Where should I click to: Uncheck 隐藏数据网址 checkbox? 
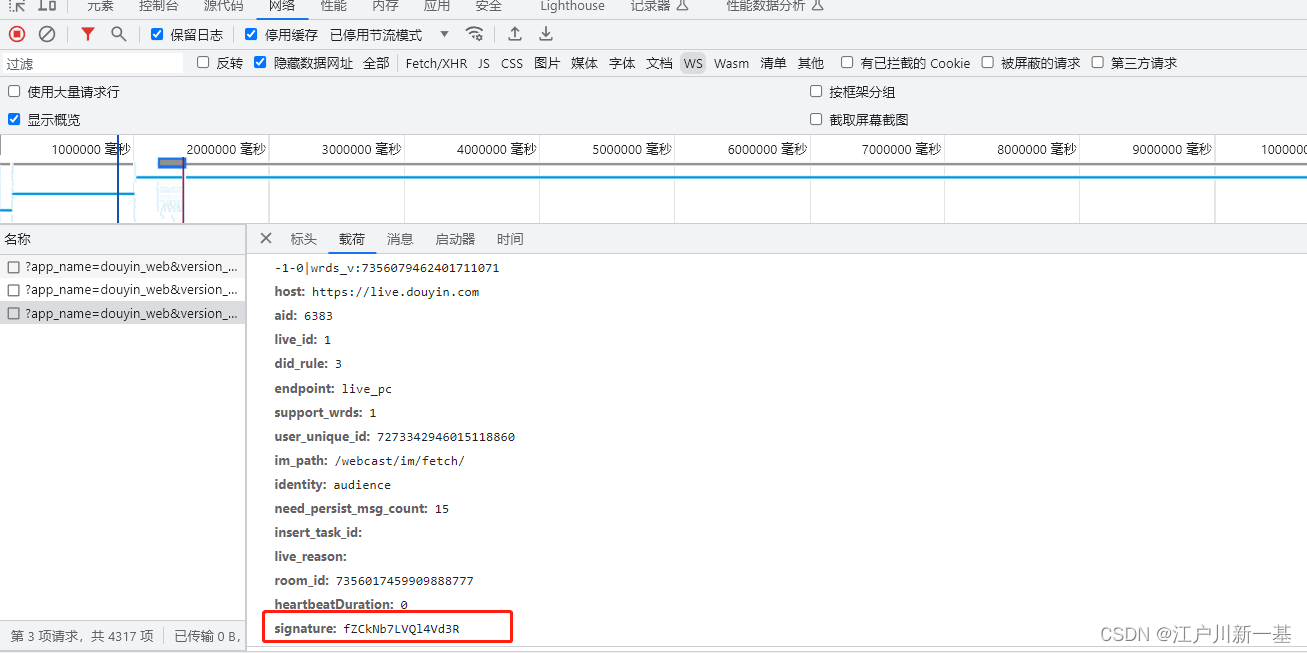[x=259, y=62]
